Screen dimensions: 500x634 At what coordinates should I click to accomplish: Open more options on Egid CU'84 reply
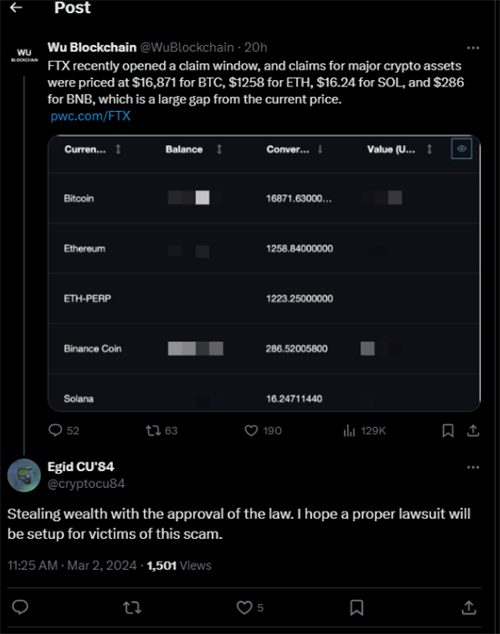tap(473, 467)
